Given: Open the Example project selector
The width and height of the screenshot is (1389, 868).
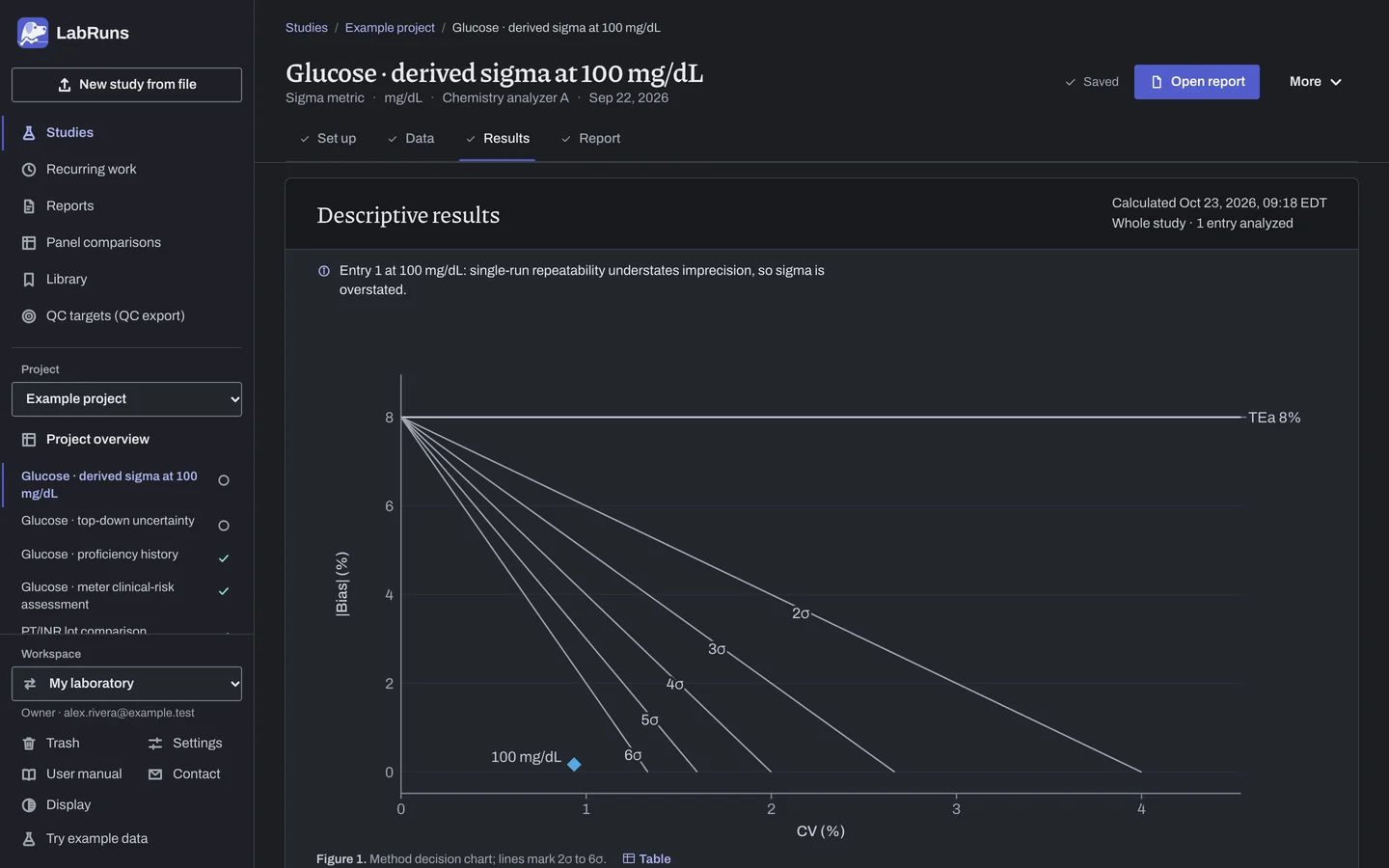Looking at the screenshot, I should pyautogui.click(x=126, y=399).
